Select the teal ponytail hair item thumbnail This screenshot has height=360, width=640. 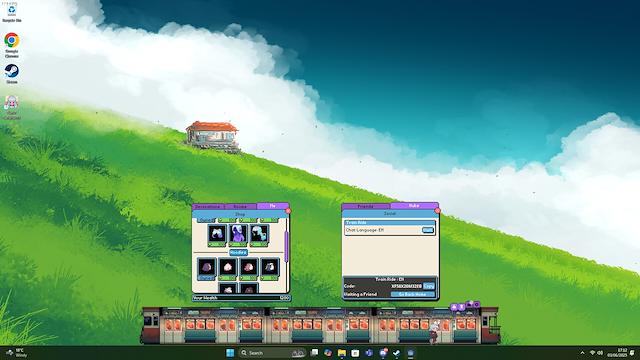259,233
